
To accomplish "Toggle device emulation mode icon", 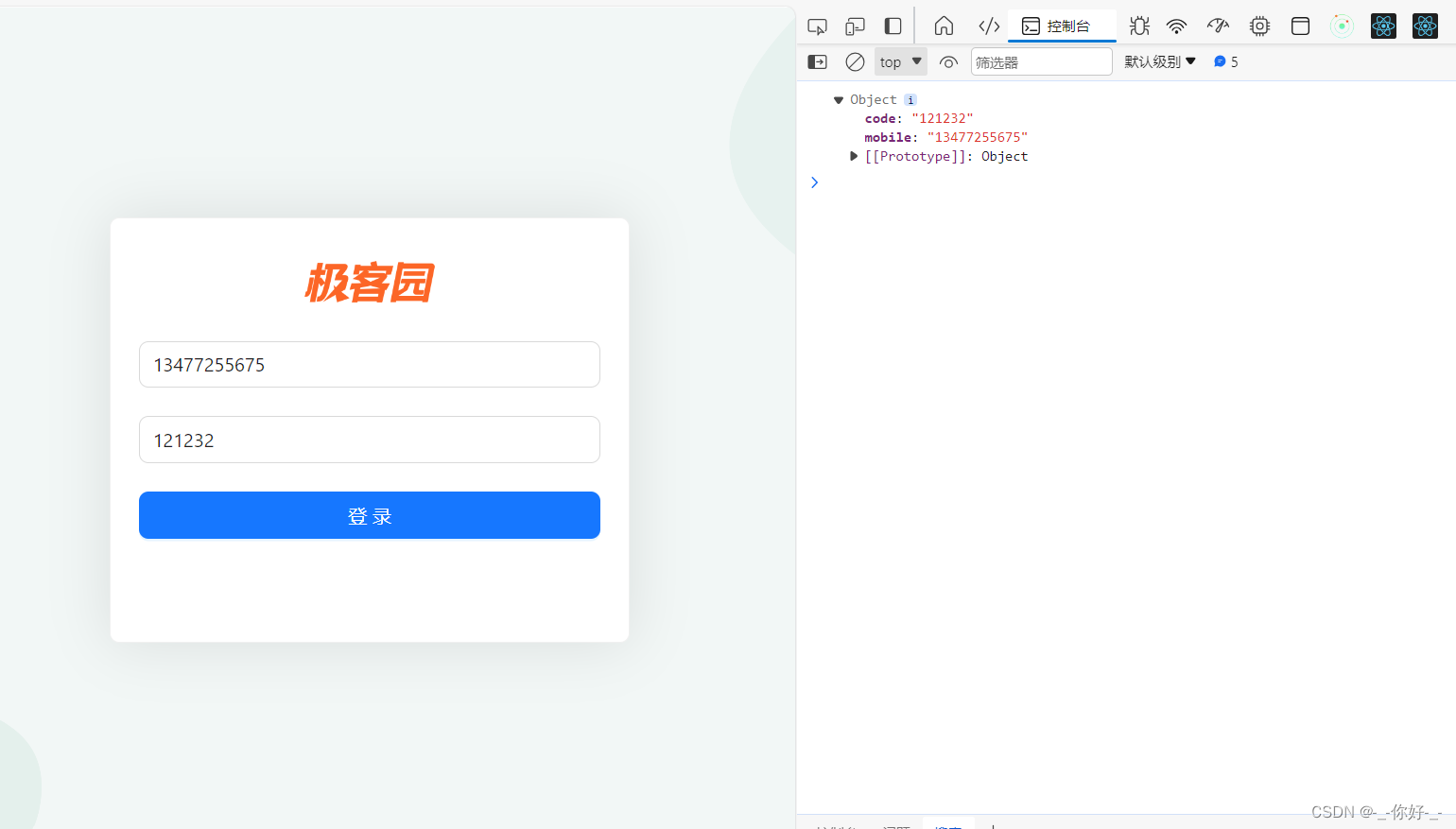I will coord(855,26).
